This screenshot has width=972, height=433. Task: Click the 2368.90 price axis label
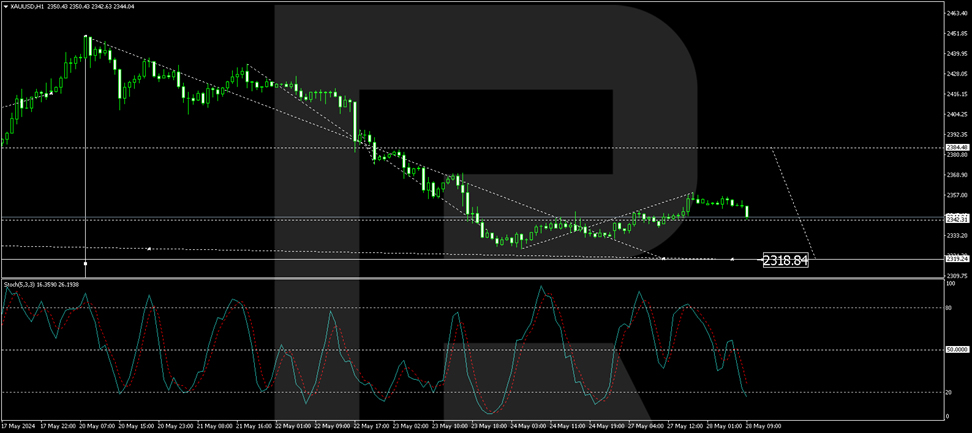tap(957, 175)
